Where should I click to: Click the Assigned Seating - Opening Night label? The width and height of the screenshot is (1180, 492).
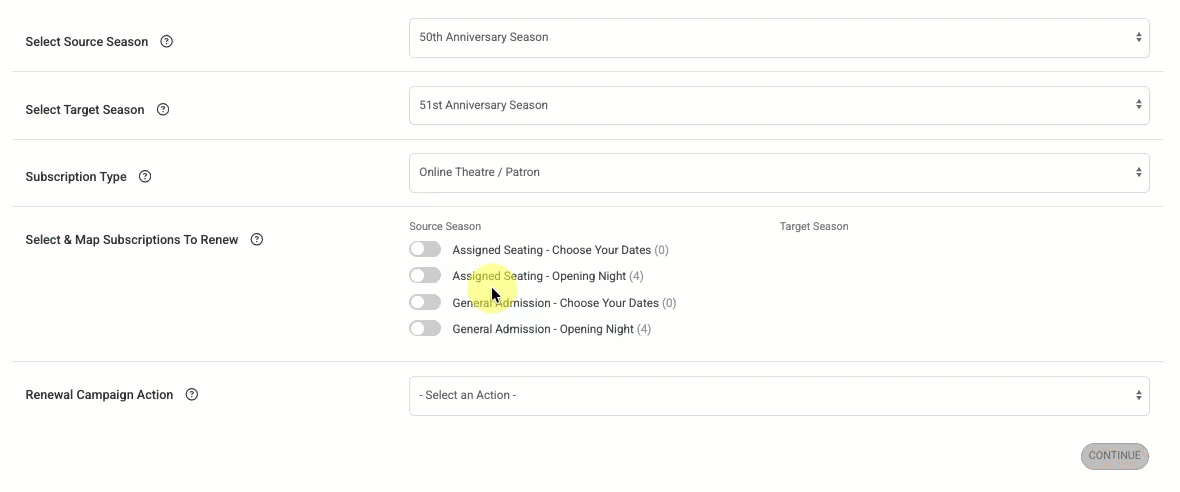(539, 276)
